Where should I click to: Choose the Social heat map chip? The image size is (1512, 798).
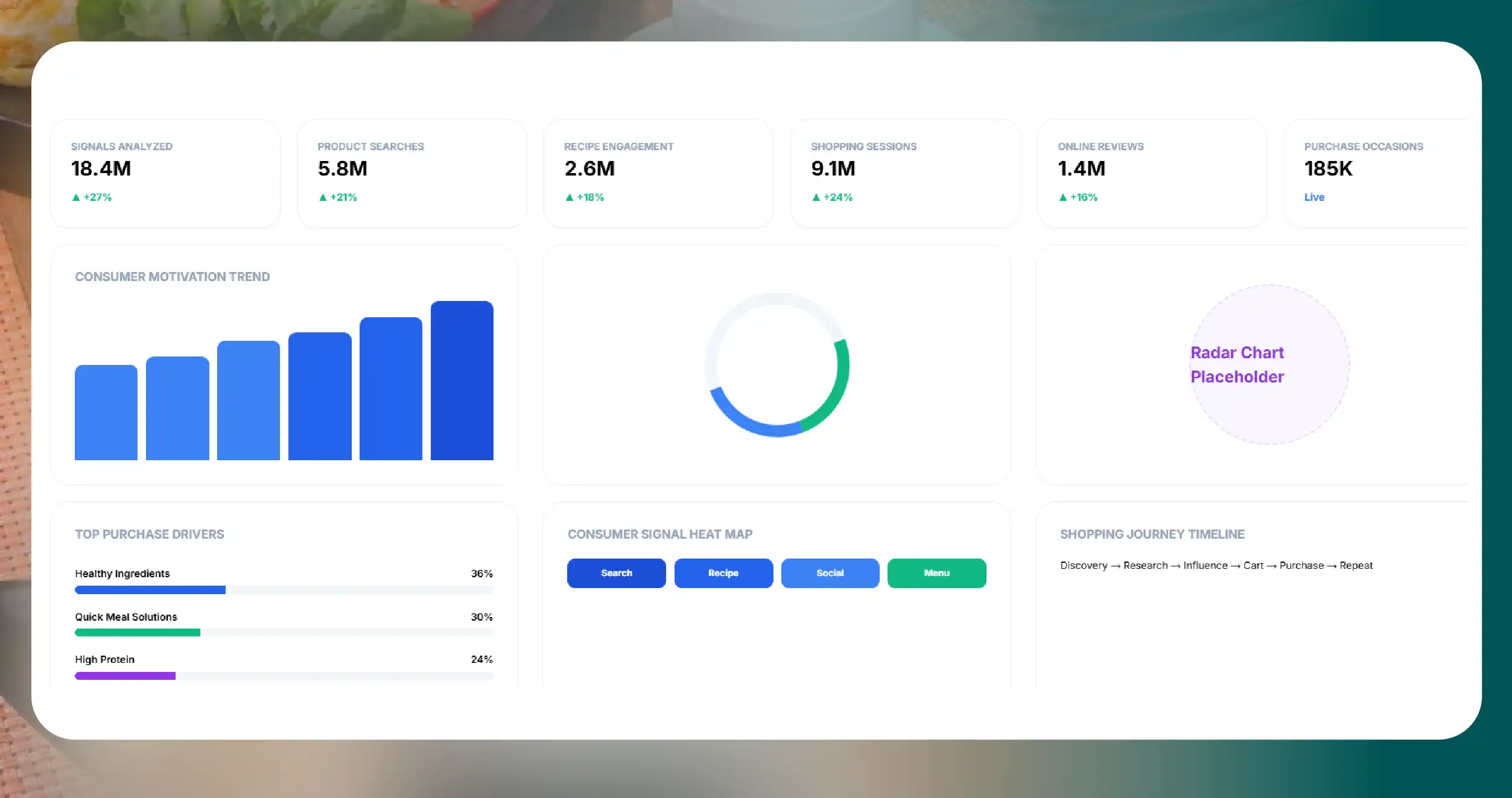[830, 573]
